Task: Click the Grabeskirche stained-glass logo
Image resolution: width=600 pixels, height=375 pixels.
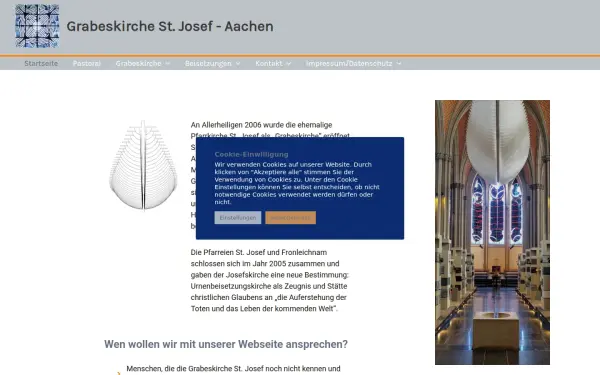Action: [37, 26]
